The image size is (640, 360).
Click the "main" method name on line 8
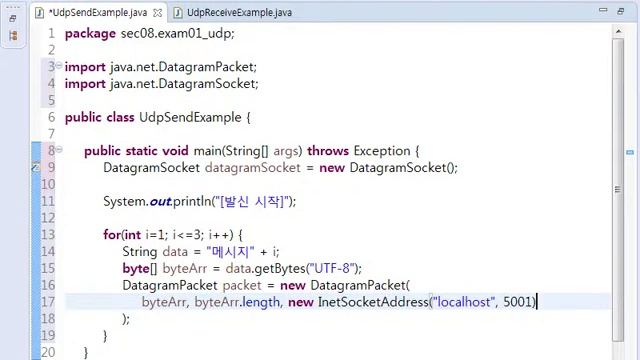pyautogui.click(x=208, y=151)
